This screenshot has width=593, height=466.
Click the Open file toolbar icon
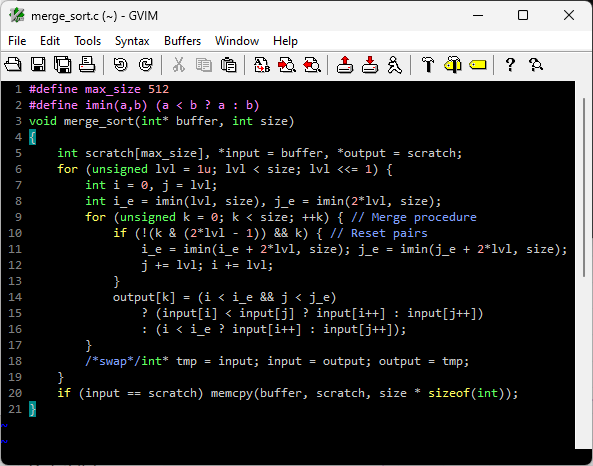[13, 64]
